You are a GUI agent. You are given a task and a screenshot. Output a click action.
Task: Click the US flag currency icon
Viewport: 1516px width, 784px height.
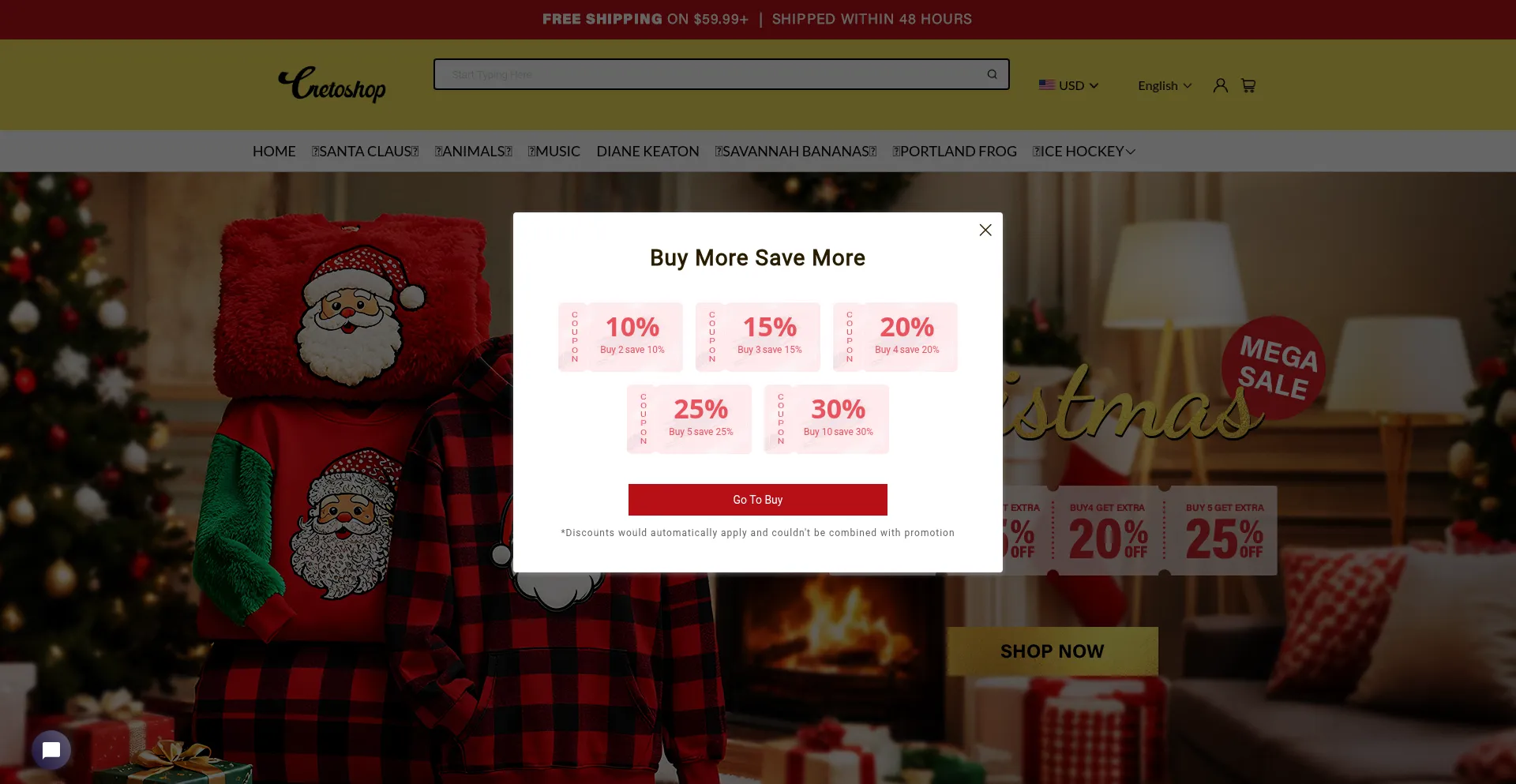[1047, 85]
